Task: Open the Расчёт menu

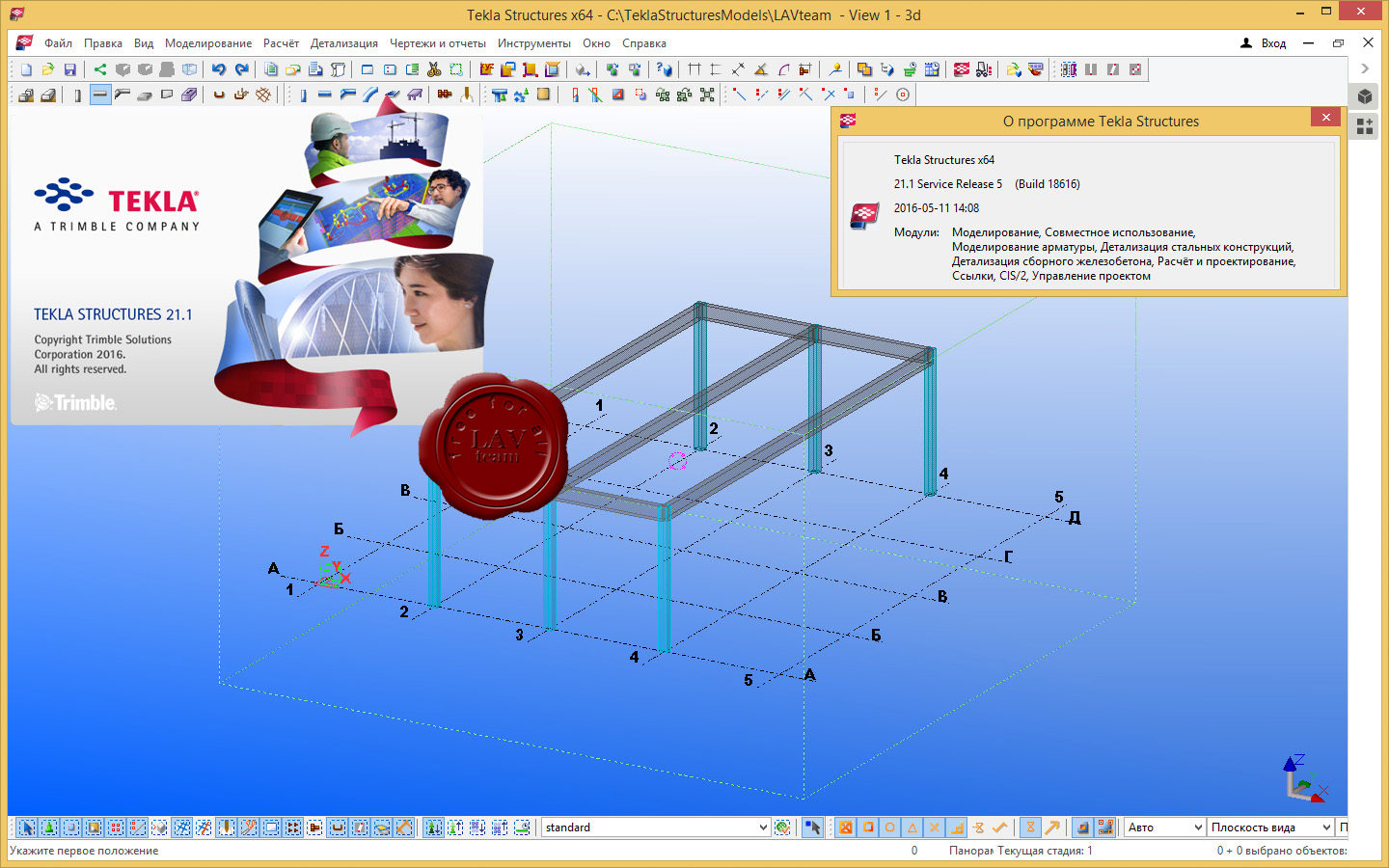Action: tap(281, 43)
